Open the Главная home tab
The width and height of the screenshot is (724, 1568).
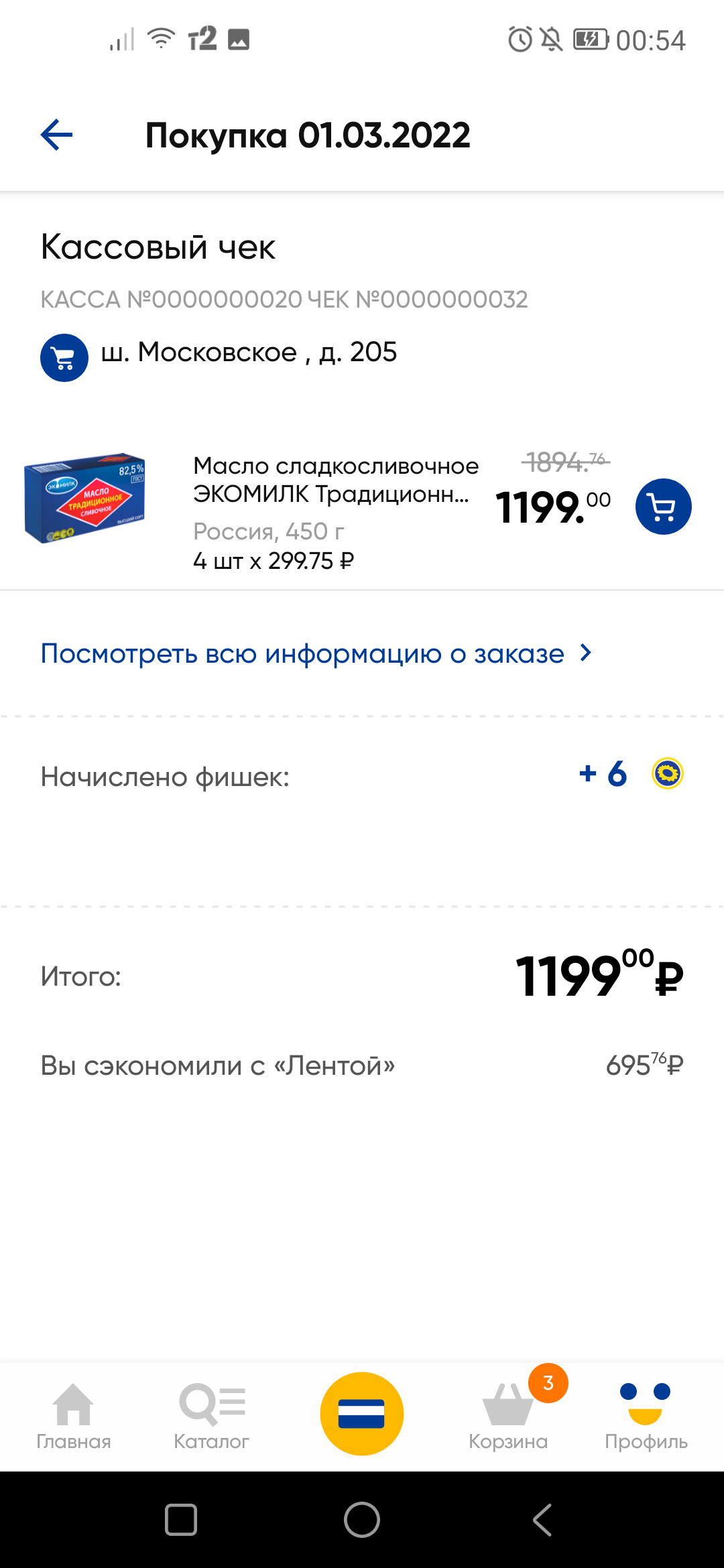point(74,1413)
